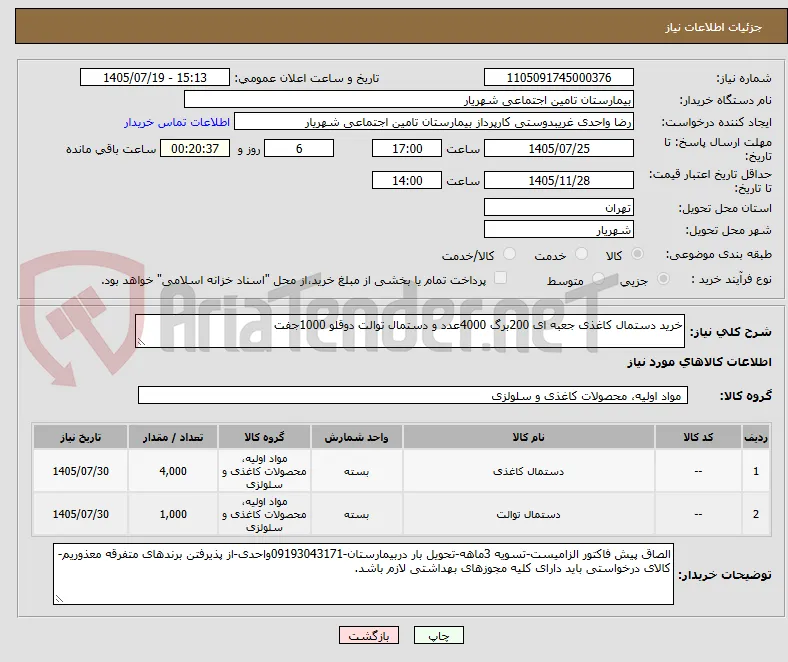Click the دستمال توالت item name cell
Image resolution: width=788 pixels, height=662 pixels.
(528, 514)
